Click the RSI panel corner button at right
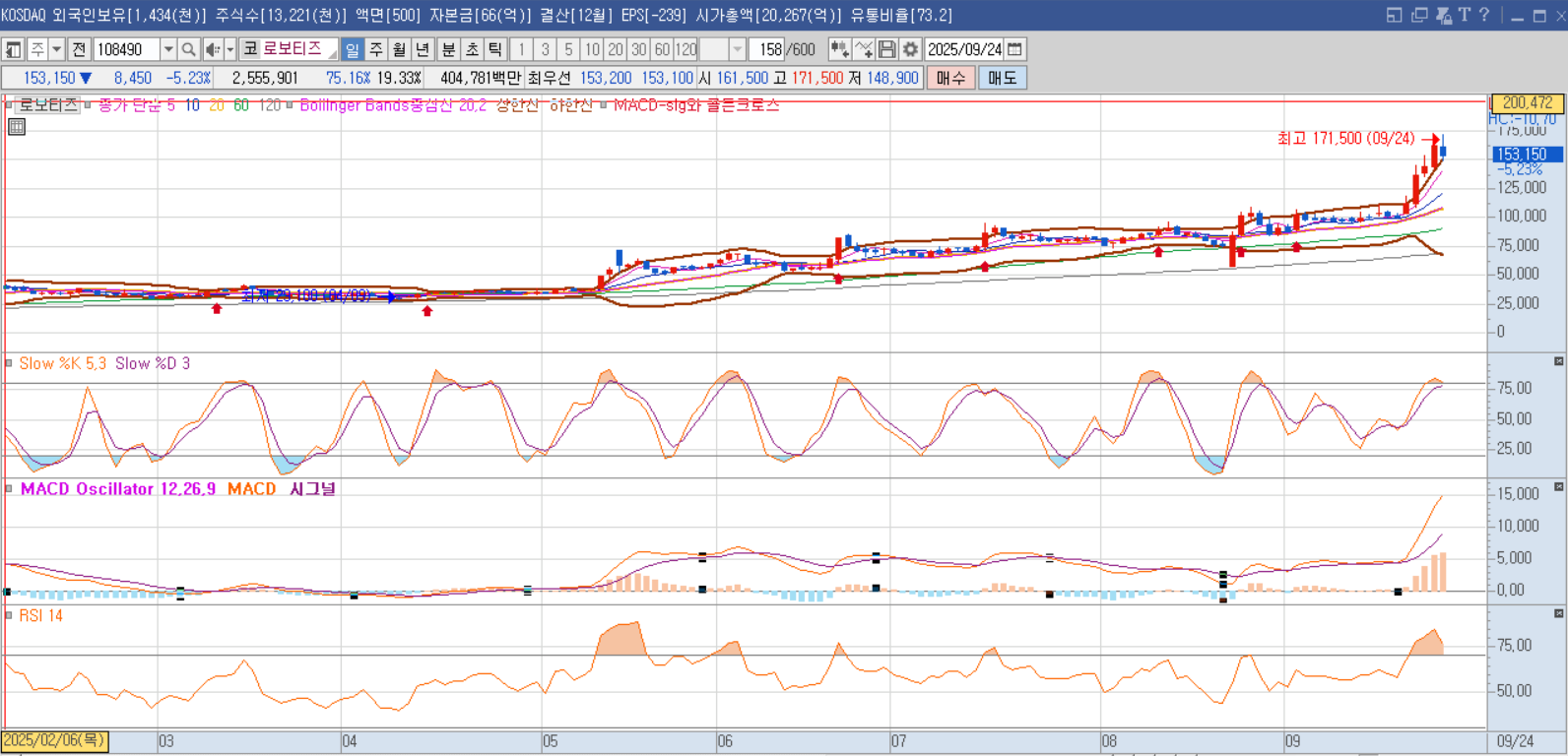Image resolution: width=1568 pixels, height=756 pixels. [x=1558, y=613]
